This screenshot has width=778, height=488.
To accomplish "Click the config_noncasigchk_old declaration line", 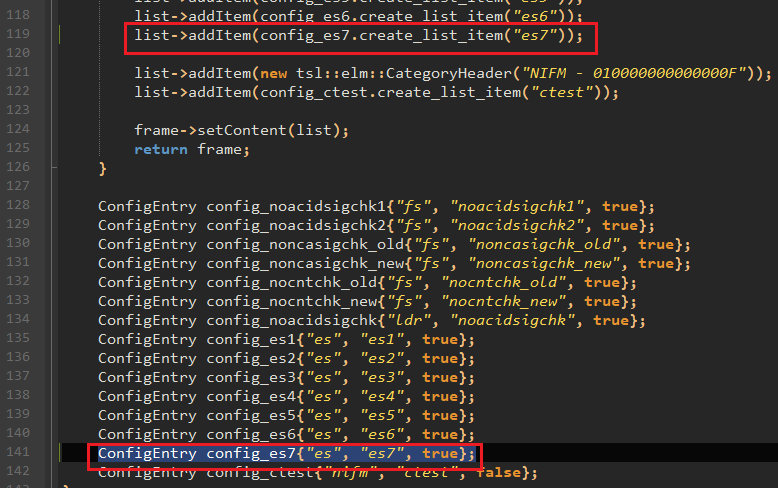I will pos(394,244).
